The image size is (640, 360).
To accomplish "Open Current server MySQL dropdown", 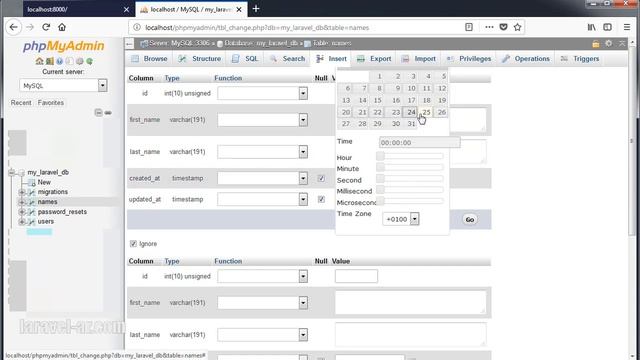I will coord(63,85).
